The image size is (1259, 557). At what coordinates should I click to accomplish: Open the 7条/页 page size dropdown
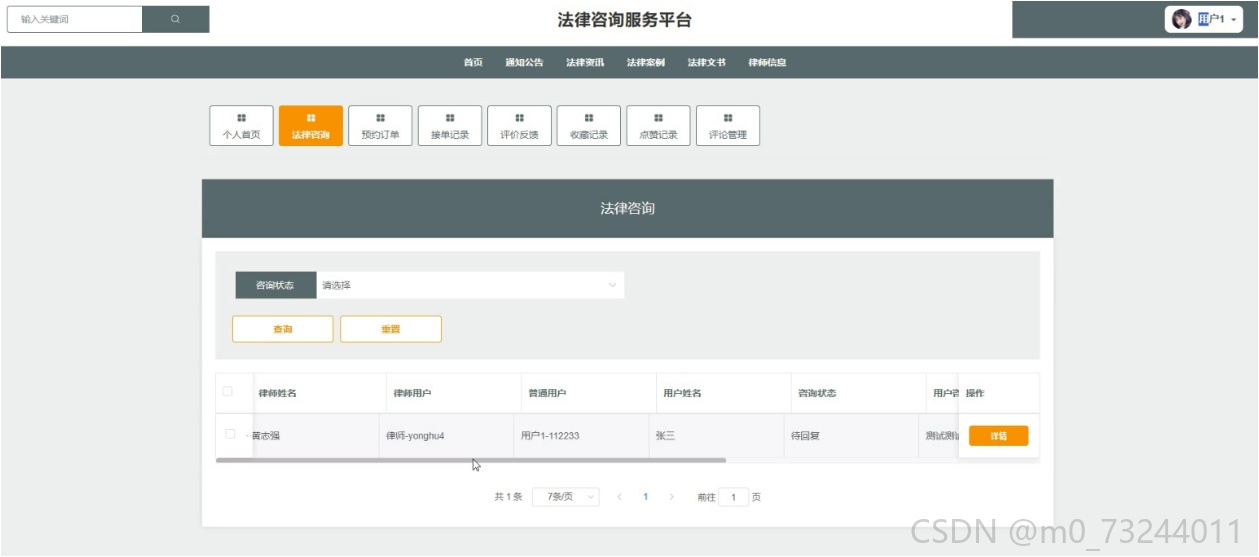coord(566,496)
